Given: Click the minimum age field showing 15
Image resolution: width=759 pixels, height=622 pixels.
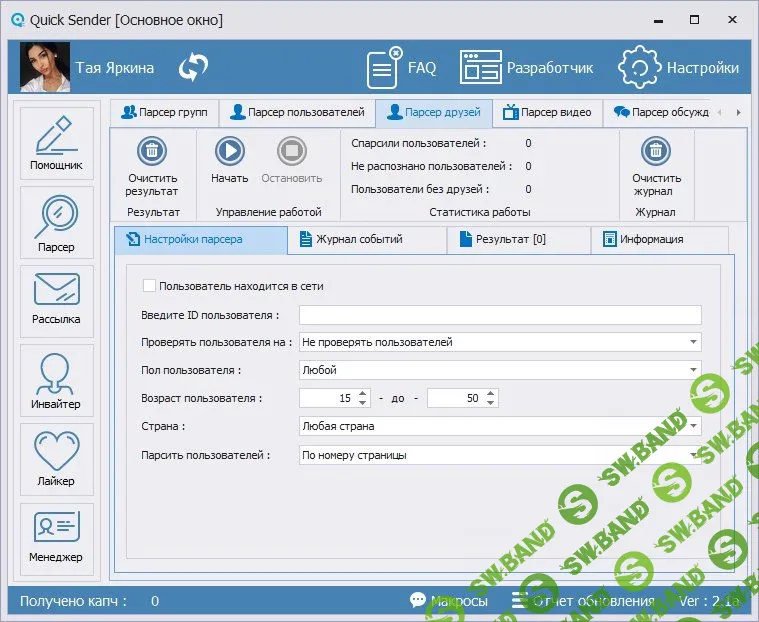Looking at the screenshot, I should tap(328, 398).
